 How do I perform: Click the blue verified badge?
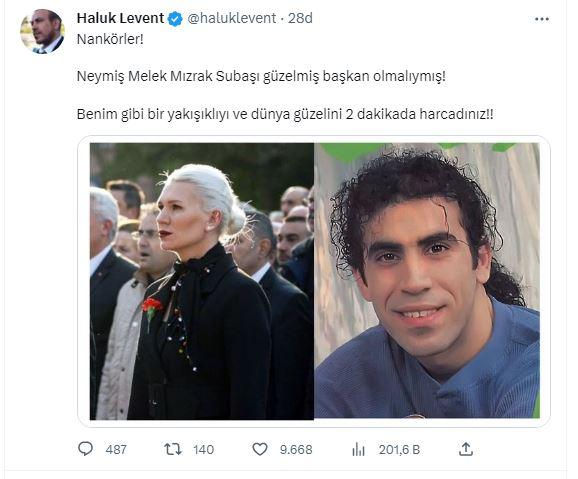coord(175,19)
